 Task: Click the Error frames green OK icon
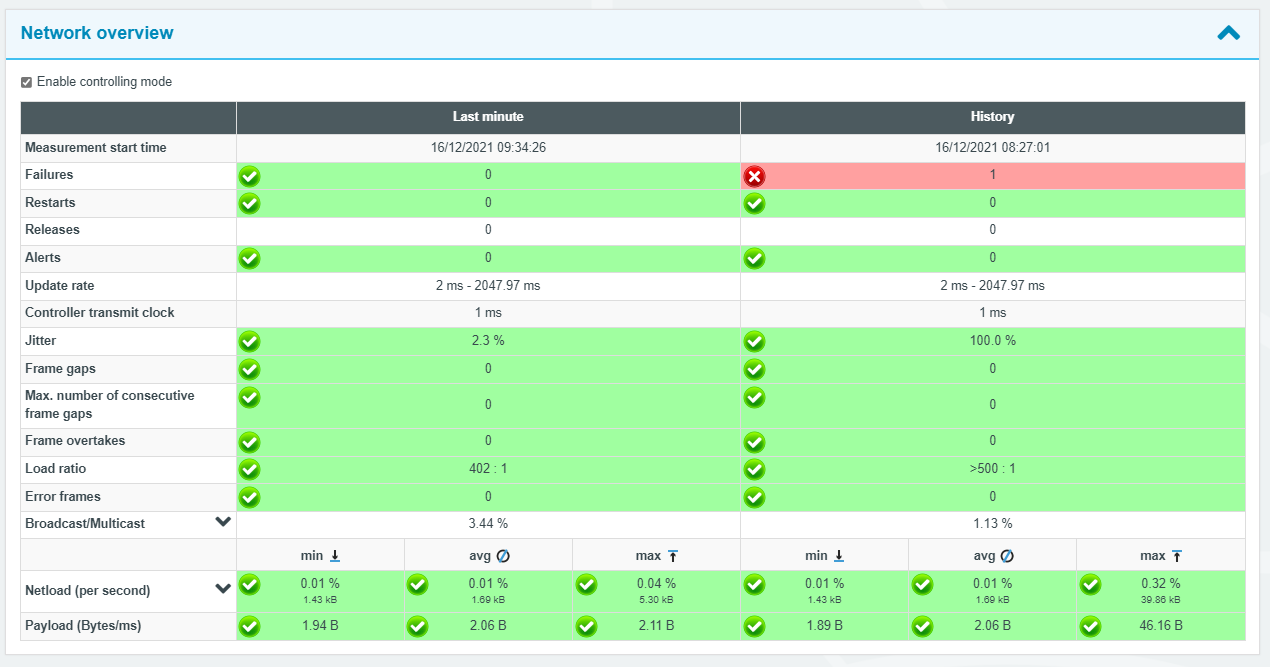coord(249,497)
